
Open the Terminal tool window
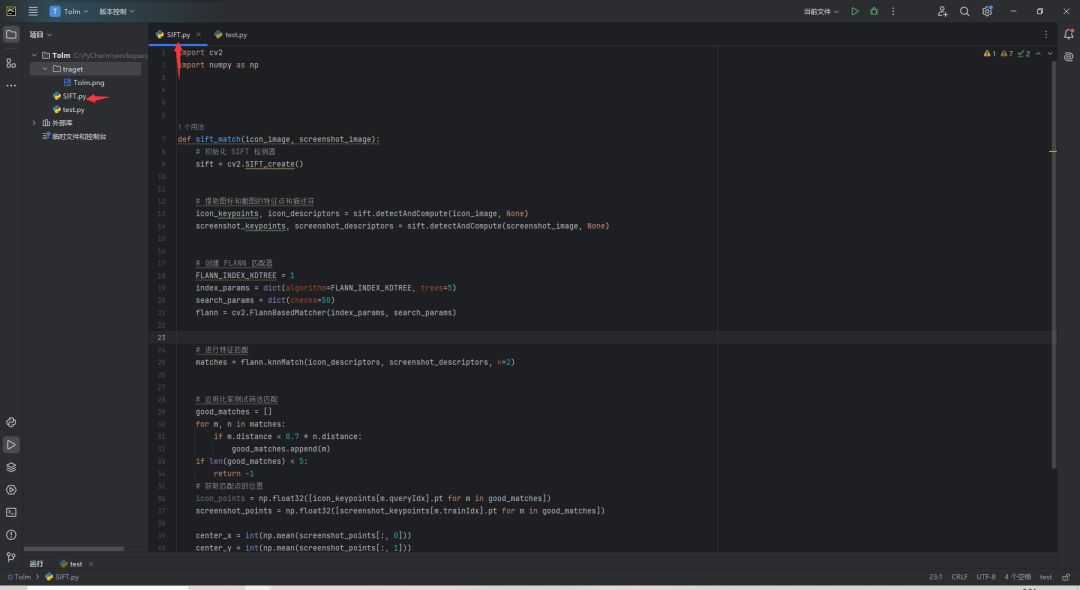click(x=11, y=512)
